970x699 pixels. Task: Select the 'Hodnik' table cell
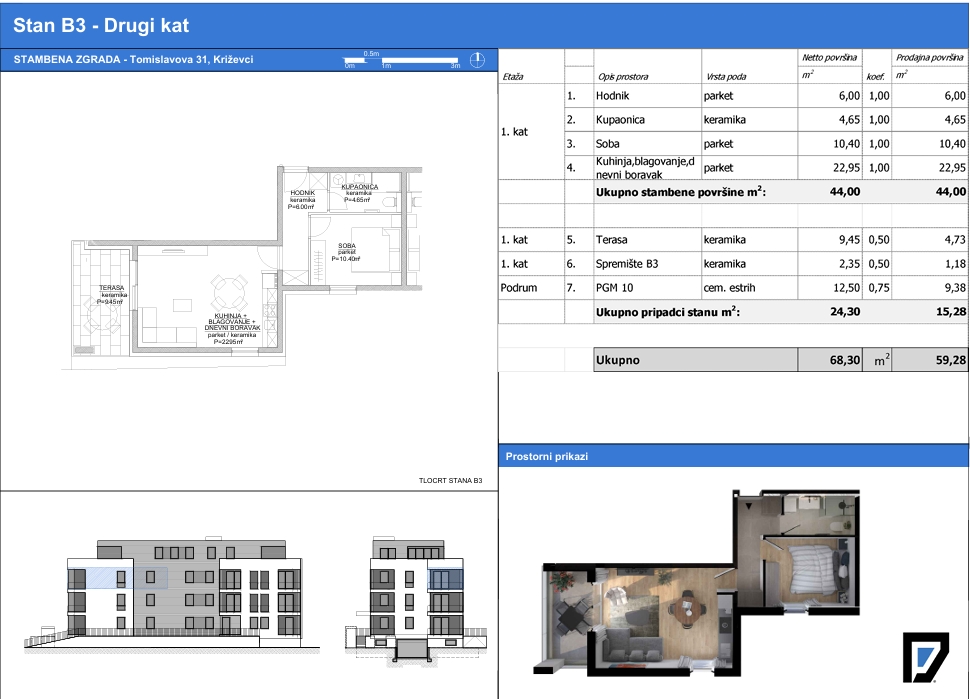point(647,96)
